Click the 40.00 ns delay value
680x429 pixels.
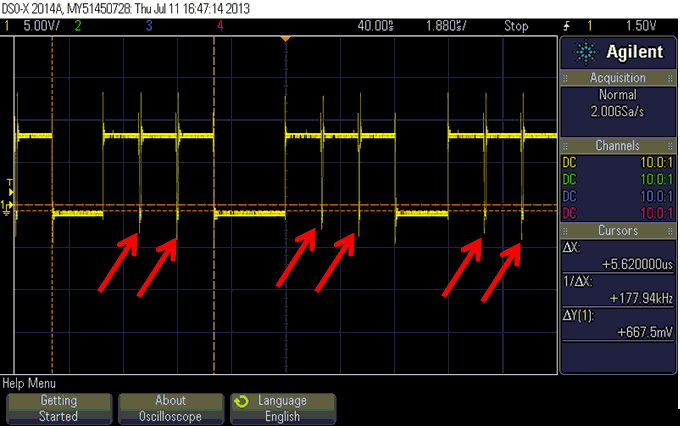(375, 26)
